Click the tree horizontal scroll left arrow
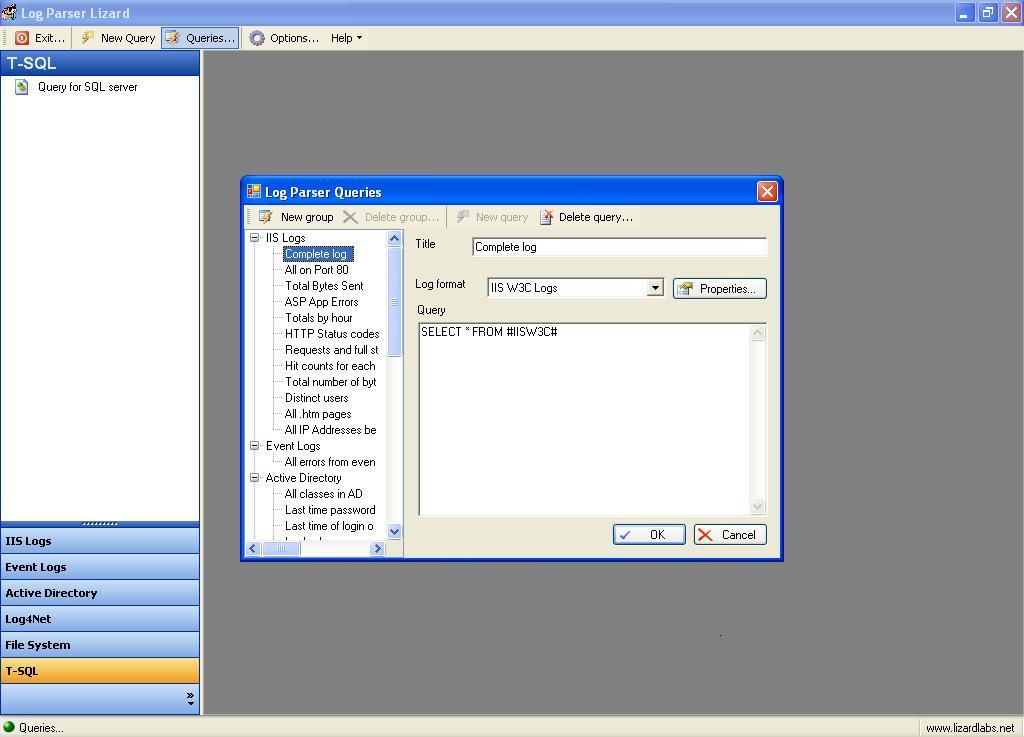This screenshot has width=1024, height=737. coord(253,548)
